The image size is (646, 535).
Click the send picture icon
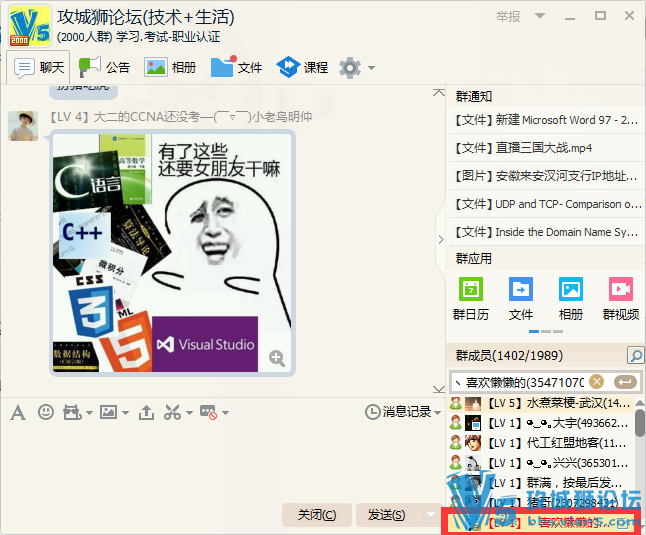click(x=108, y=412)
